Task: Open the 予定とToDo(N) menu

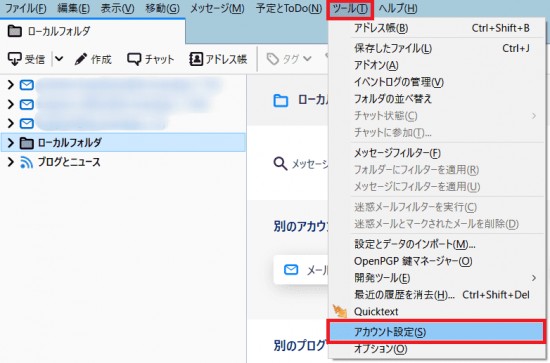Action: 289,8
